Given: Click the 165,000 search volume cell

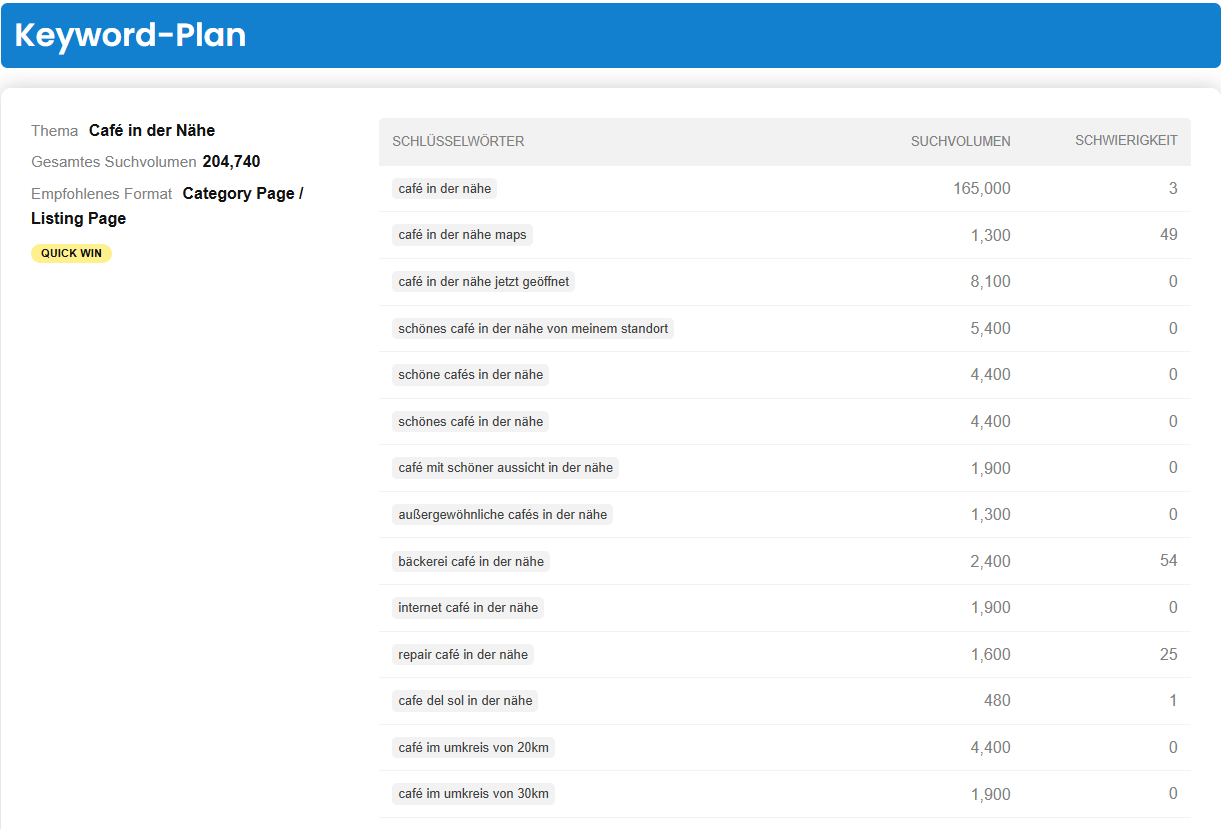Looking at the screenshot, I should click(x=981, y=189).
